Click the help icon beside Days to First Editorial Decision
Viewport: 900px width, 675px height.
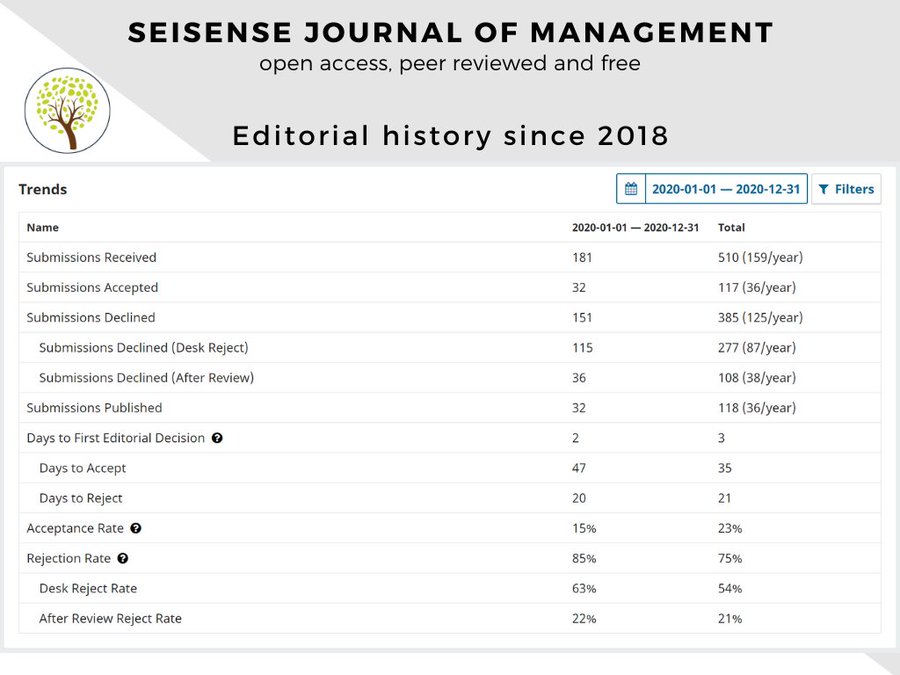tap(217, 438)
